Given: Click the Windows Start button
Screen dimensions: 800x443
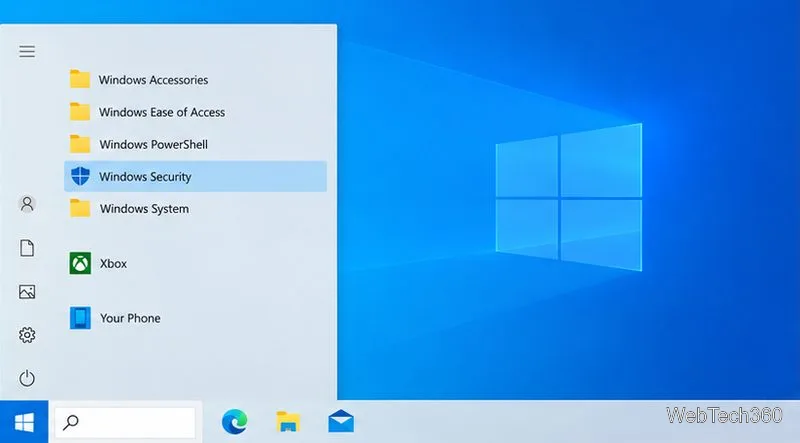Looking at the screenshot, I should pyautogui.click(x=24, y=422).
